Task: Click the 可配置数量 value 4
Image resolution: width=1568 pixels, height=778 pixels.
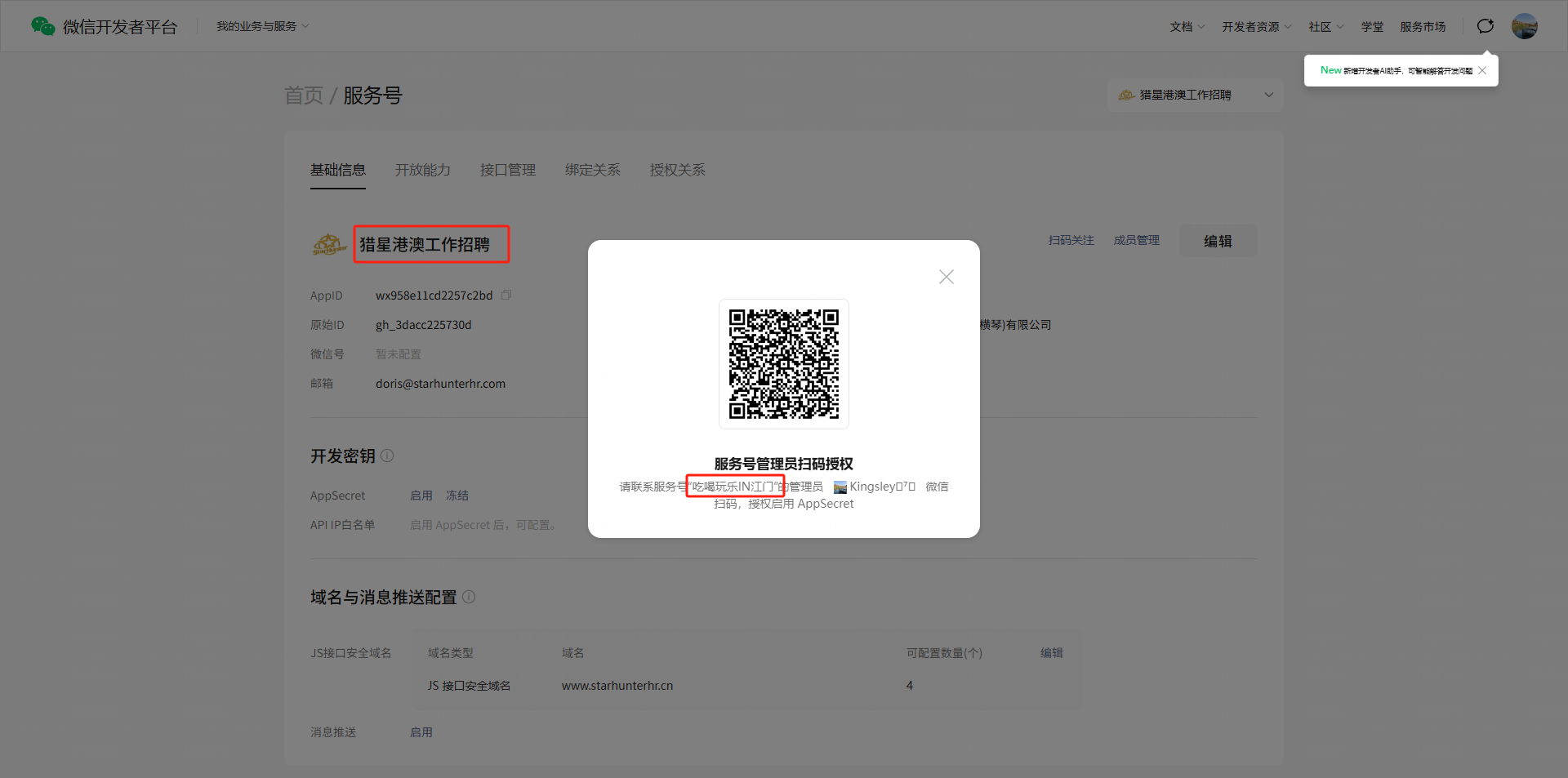Action: (910, 686)
